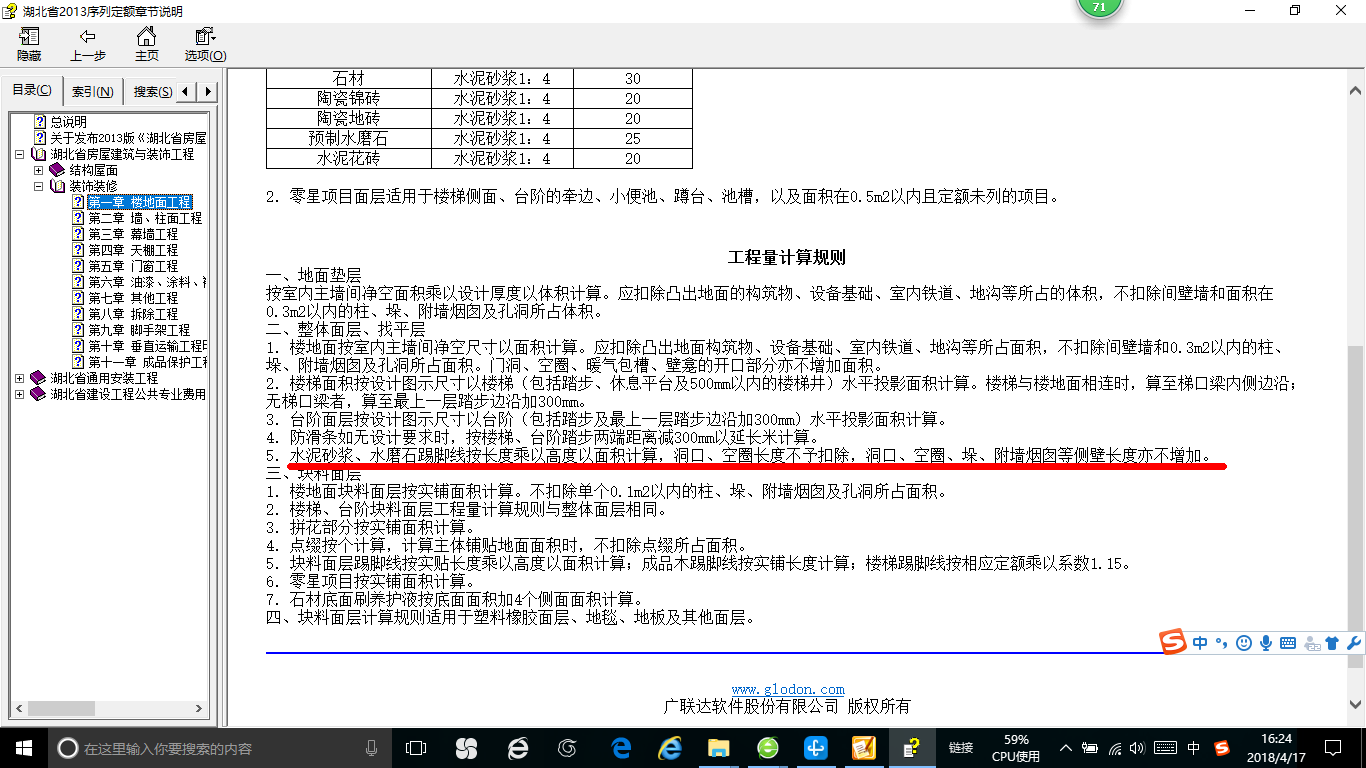This screenshot has width=1366, height=768.
Task: Expand the 湖北省建设工程公共专业费用 node
Action: click(x=21, y=394)
